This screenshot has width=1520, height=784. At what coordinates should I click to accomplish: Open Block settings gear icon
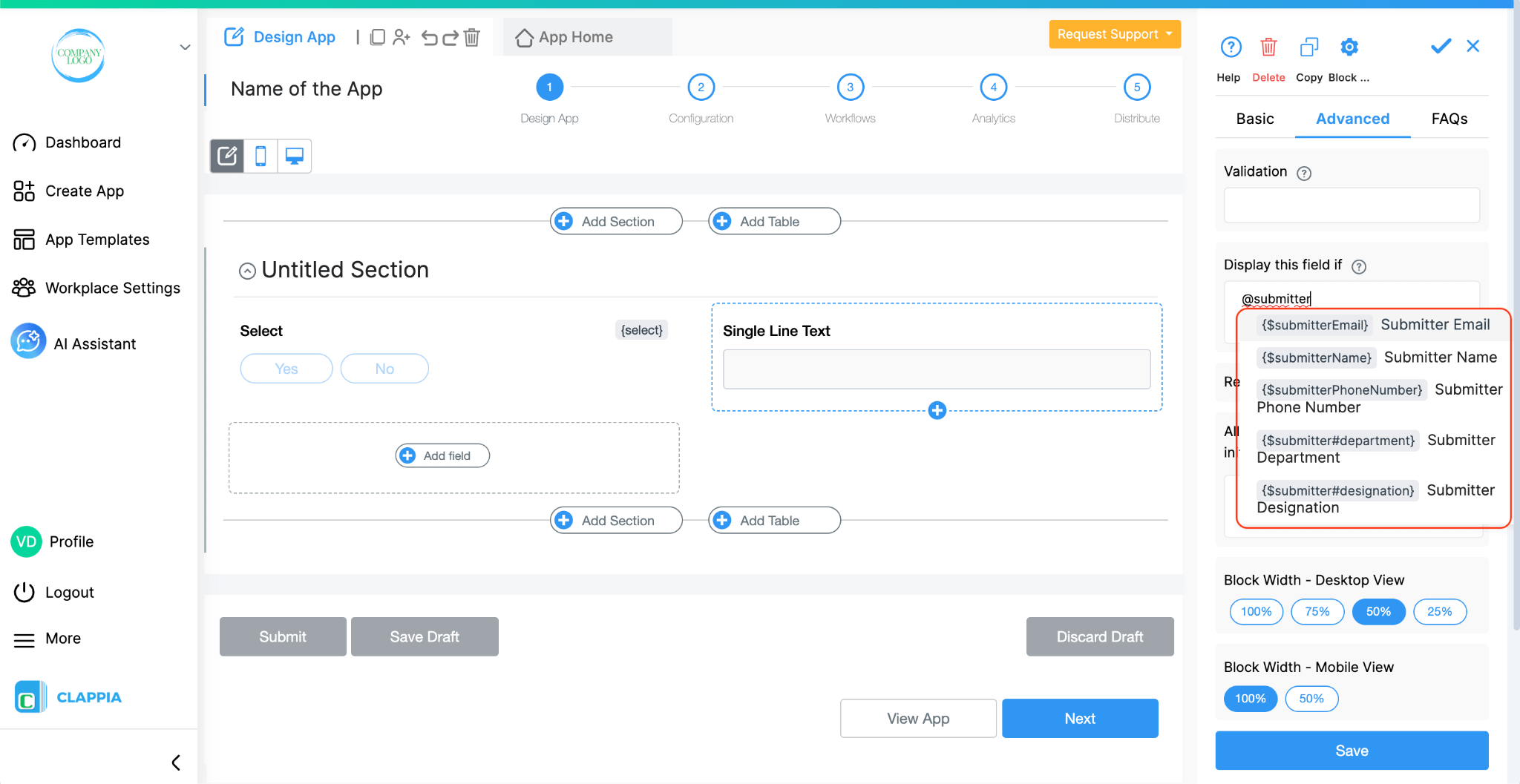pos(1349,47)
